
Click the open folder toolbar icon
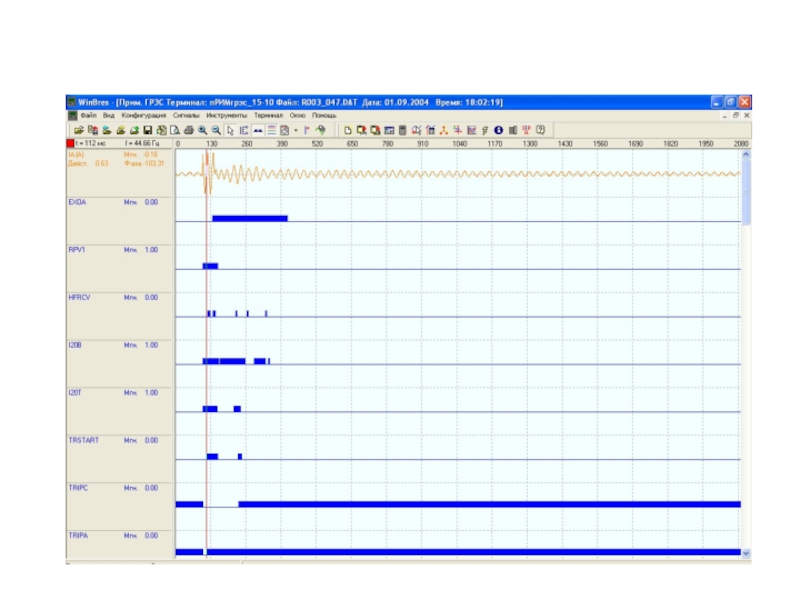coord(79,131)
